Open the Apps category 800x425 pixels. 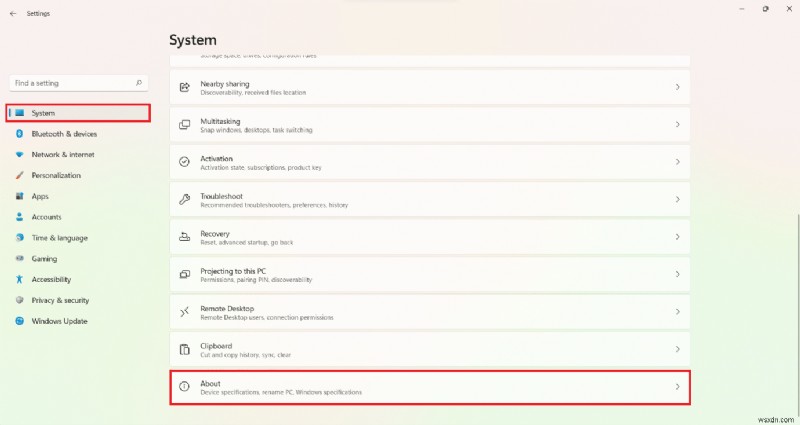point(40,196)
